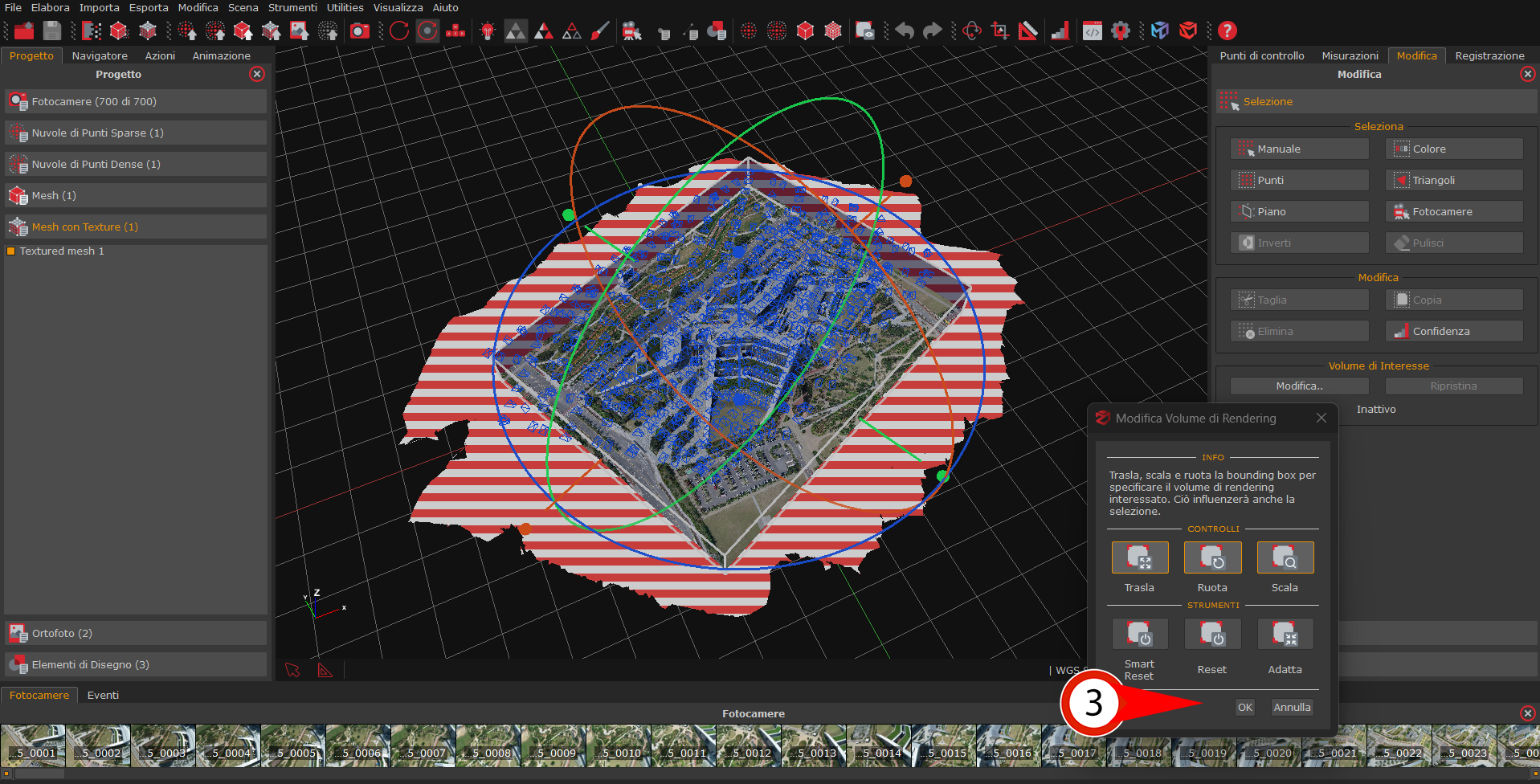Click the Triangoli selection button
Viewport: 1540px width, 784px height.
point(1454,181)
